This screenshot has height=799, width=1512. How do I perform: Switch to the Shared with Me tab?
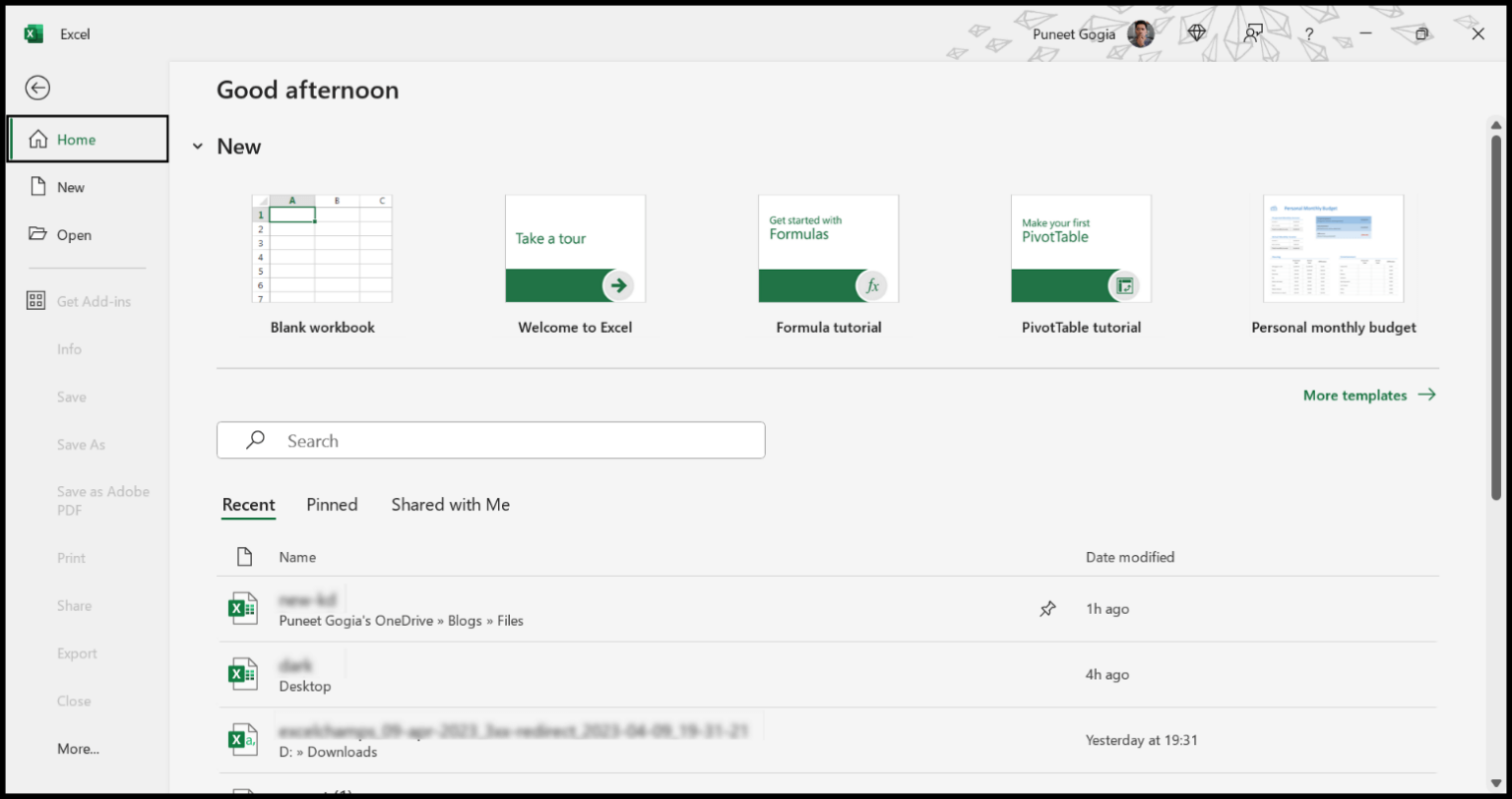click(450, 505)
